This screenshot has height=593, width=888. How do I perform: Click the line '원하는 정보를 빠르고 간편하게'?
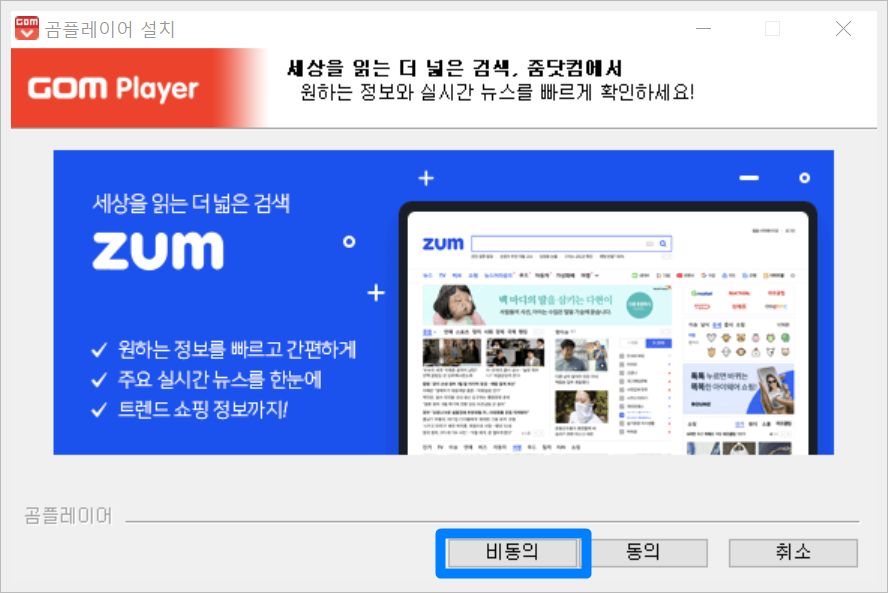click(x=237, y=349)
